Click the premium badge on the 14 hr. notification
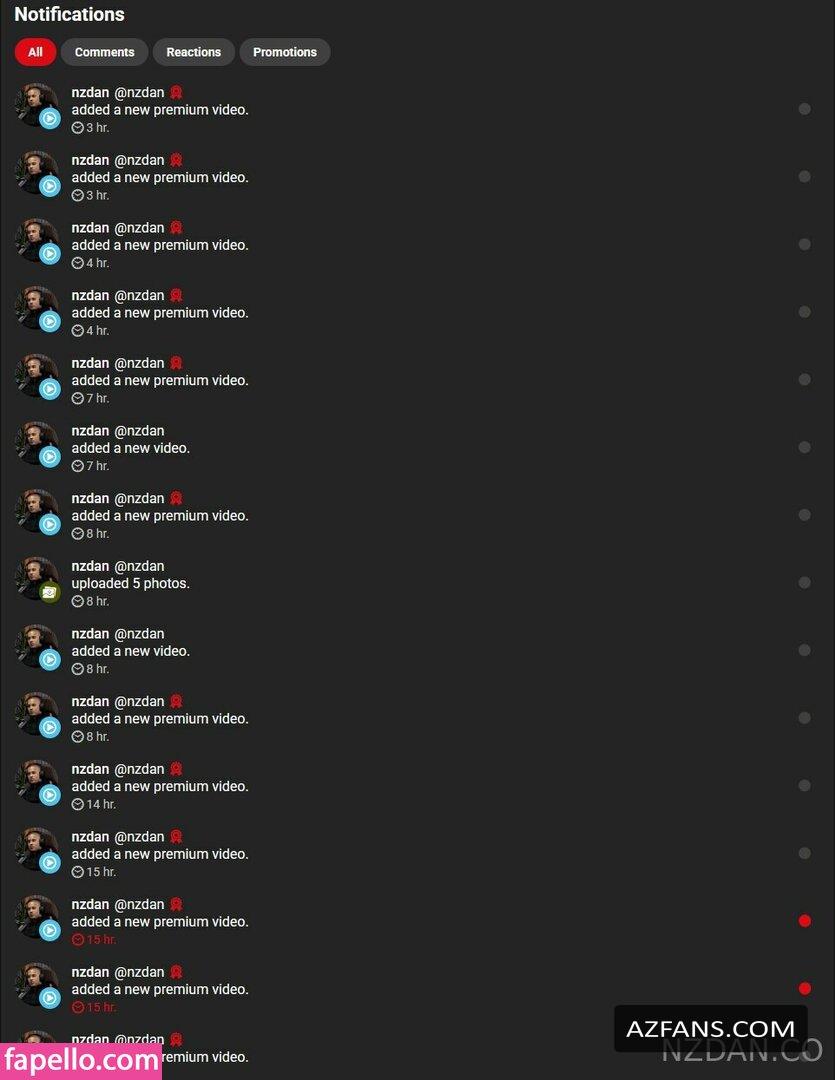Screen dimensions: 835x1080 [176, 769]
